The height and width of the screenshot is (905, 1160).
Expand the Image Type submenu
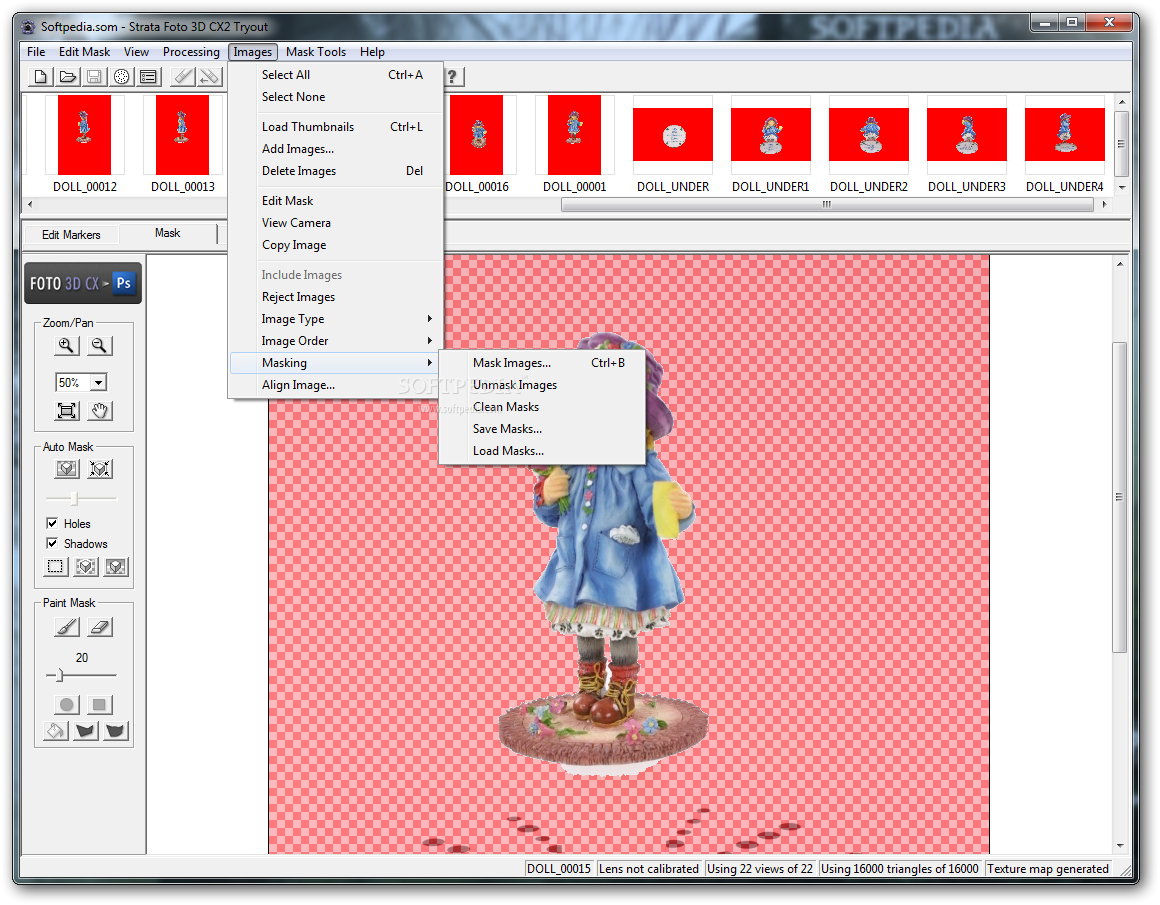tap(336, 319)
